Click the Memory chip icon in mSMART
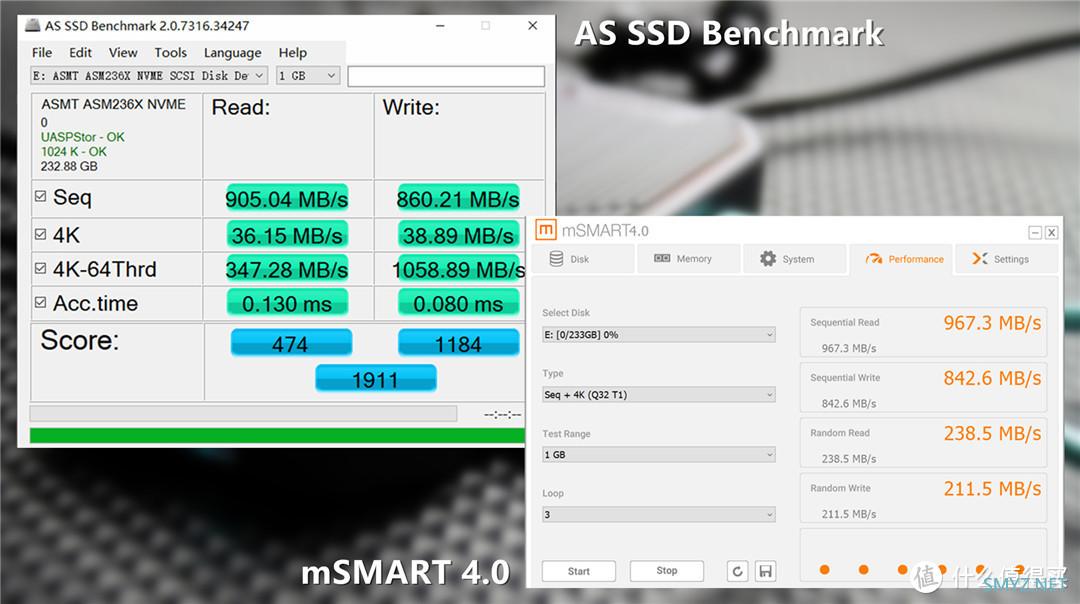The image size is (1080, 604). (662, 258)
